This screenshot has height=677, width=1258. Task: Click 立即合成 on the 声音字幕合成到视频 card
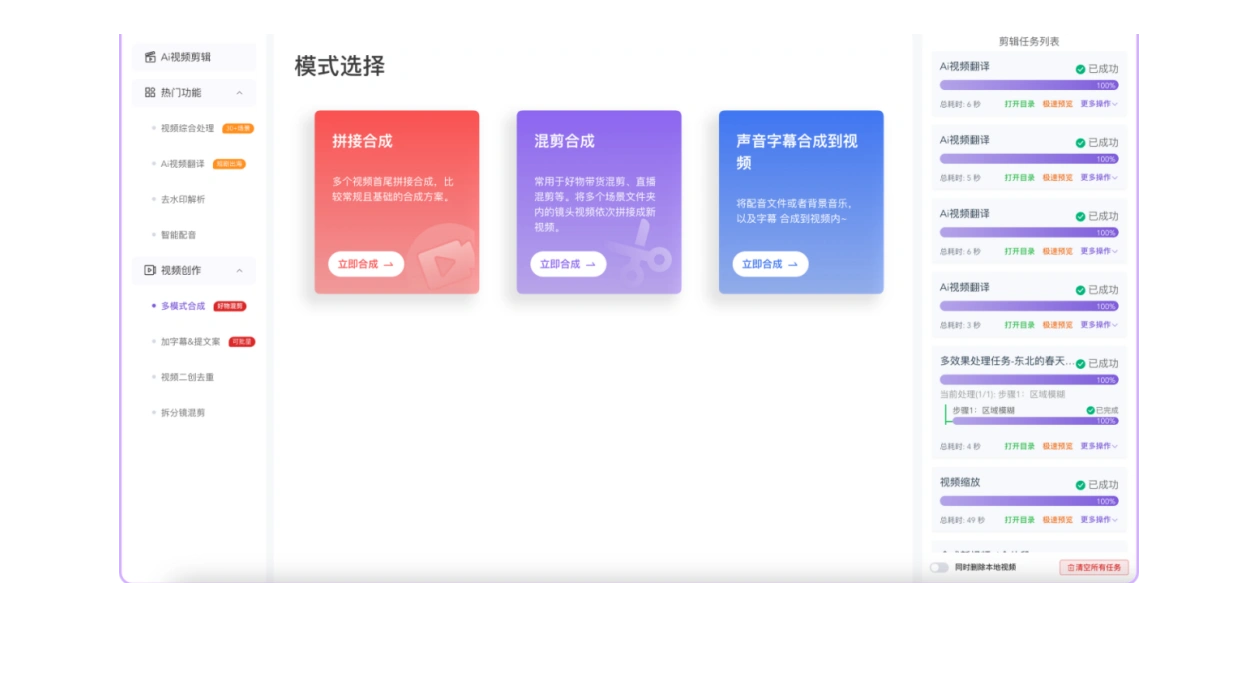coord(770,264)
